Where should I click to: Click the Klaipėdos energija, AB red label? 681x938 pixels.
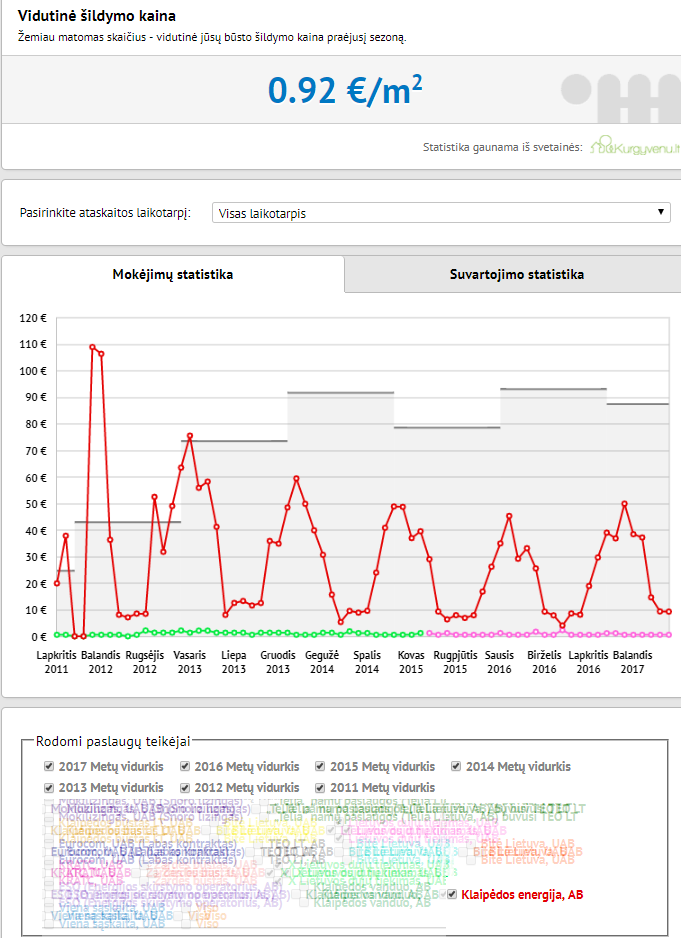tap(522, 895)
